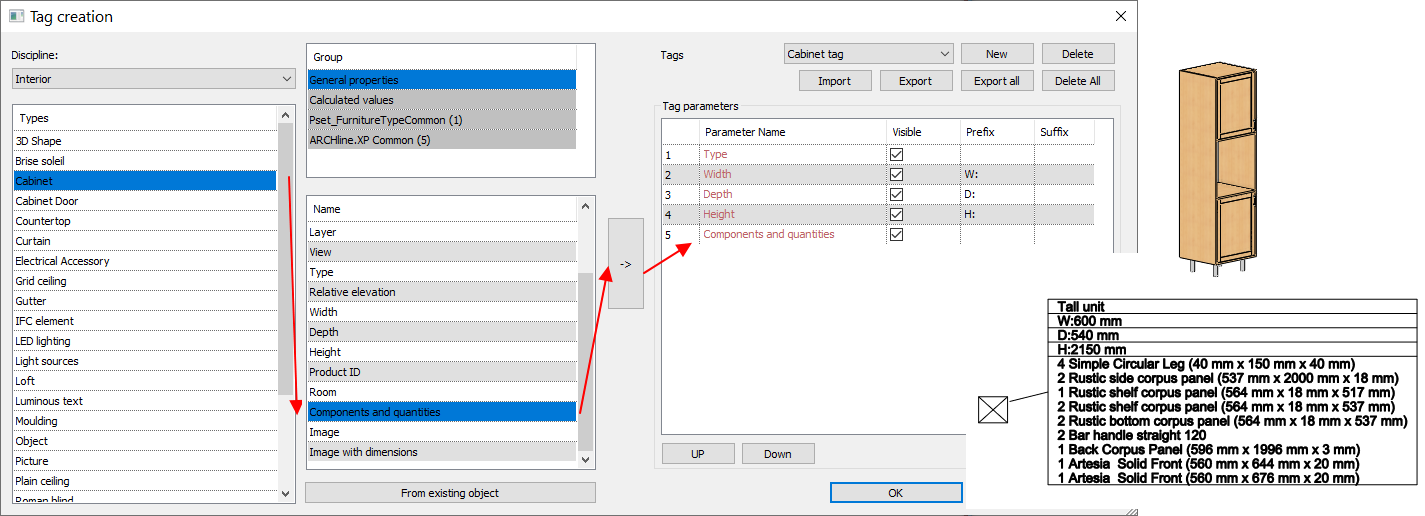
Task: Click the Suffix column header
Action: tap(1064, 132)
